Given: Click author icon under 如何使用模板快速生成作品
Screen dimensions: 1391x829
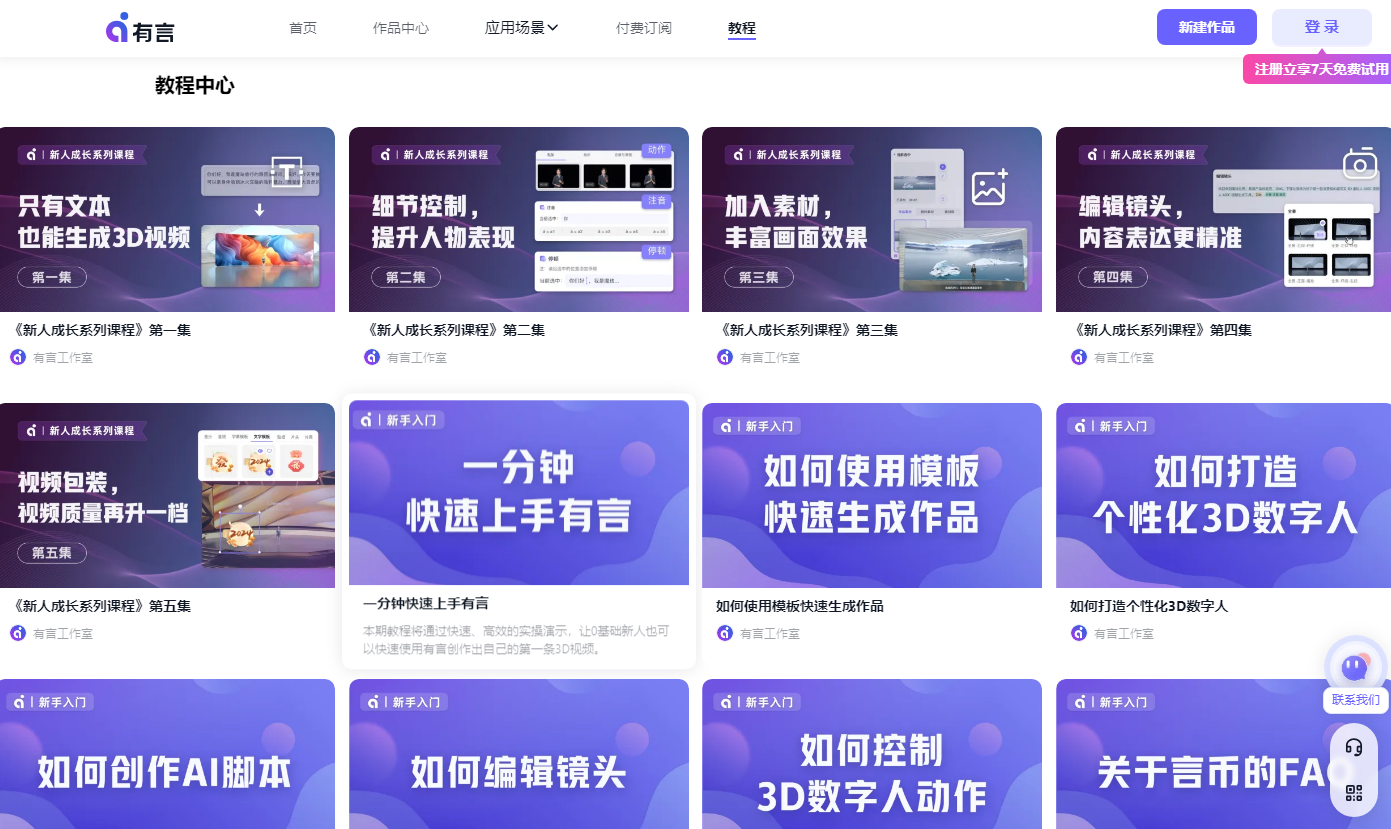Looking at the screenshot, I should coord(725,633).
